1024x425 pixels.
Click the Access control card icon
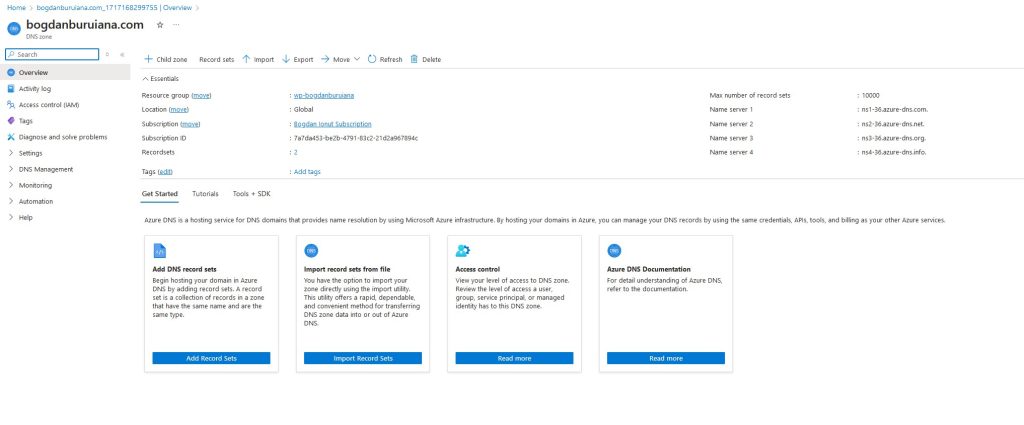[463, 251]
